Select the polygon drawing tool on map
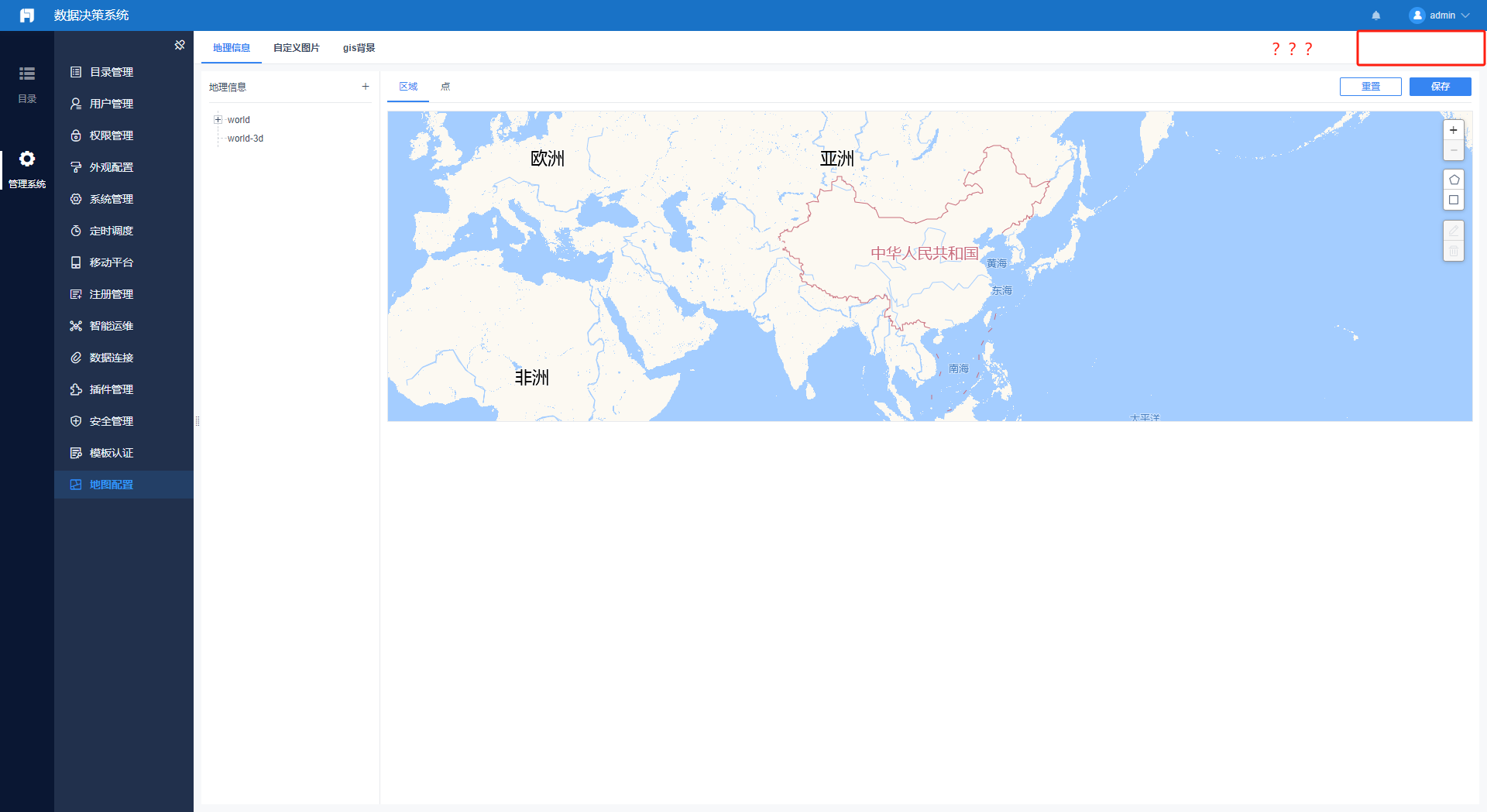Screen dimensions: 1487x812 [x=1454, y=180]
